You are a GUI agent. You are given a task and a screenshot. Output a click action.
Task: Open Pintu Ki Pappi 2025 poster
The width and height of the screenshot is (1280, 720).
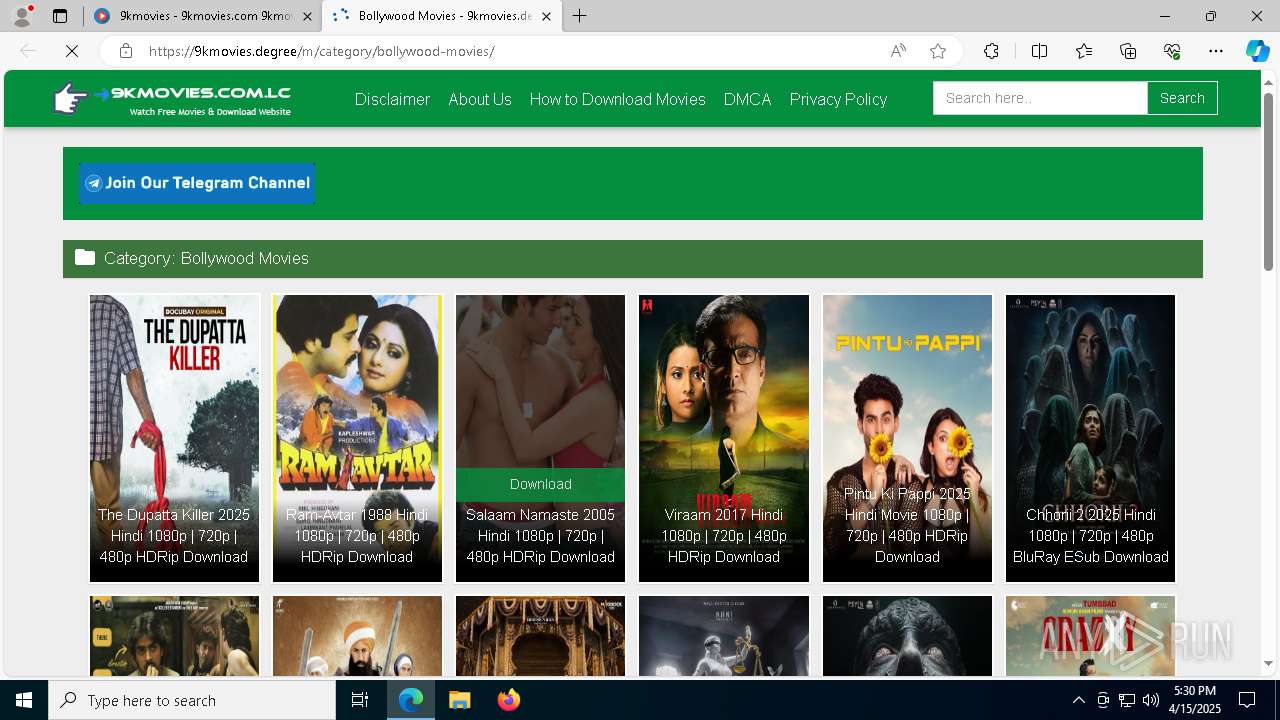point(907,438)
